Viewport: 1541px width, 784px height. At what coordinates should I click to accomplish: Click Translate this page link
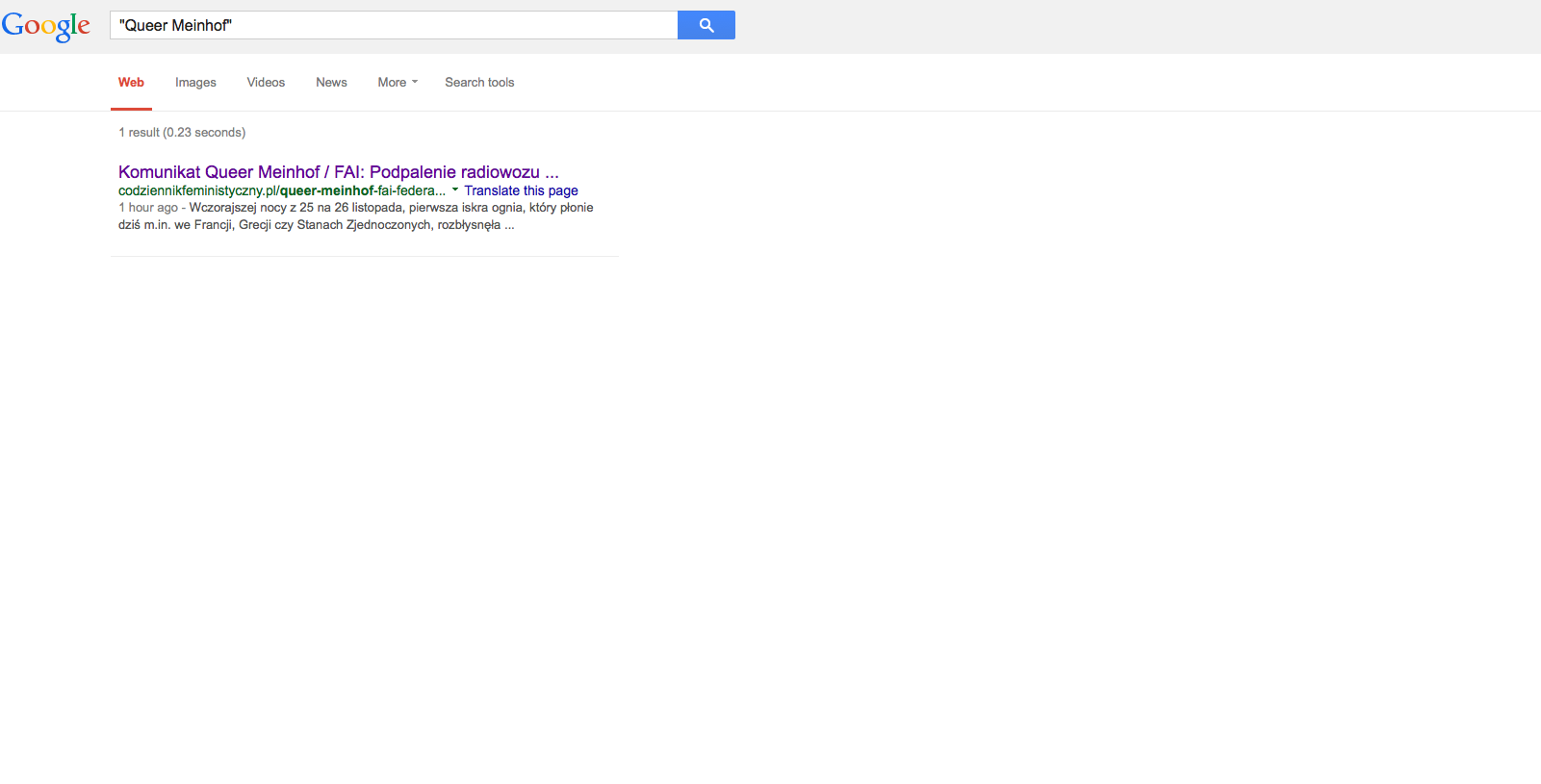[521, 190]
